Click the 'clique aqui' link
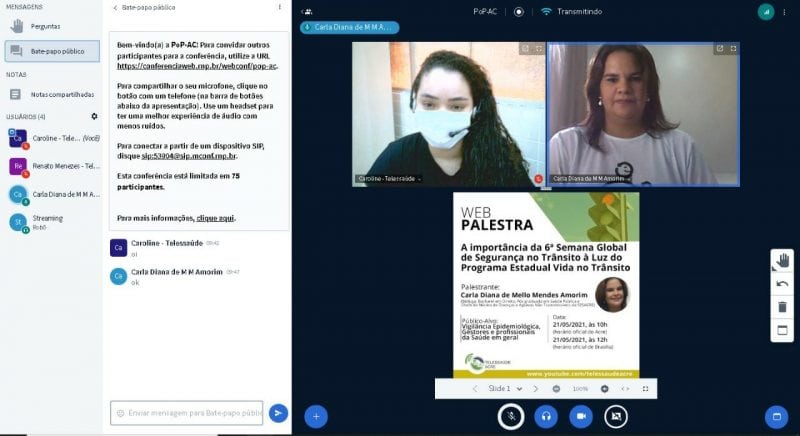The width and height of the screenshot is (800, 436). [216, 217]
